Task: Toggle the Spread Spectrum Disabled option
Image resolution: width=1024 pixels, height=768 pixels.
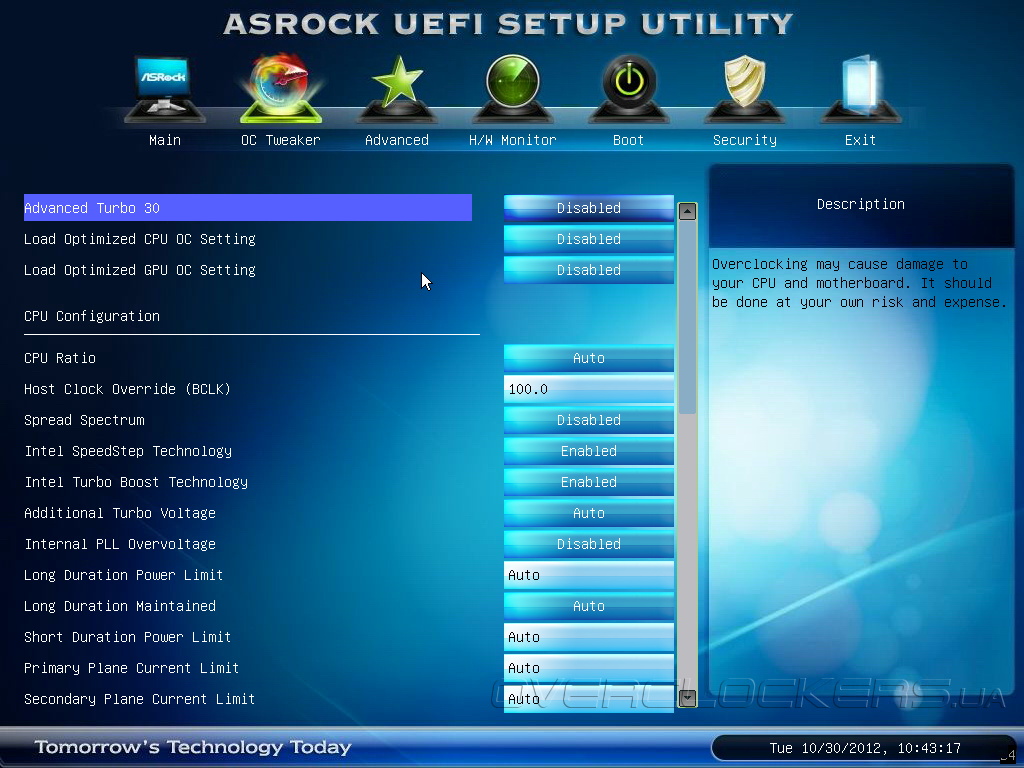Action: coord(588,420)
